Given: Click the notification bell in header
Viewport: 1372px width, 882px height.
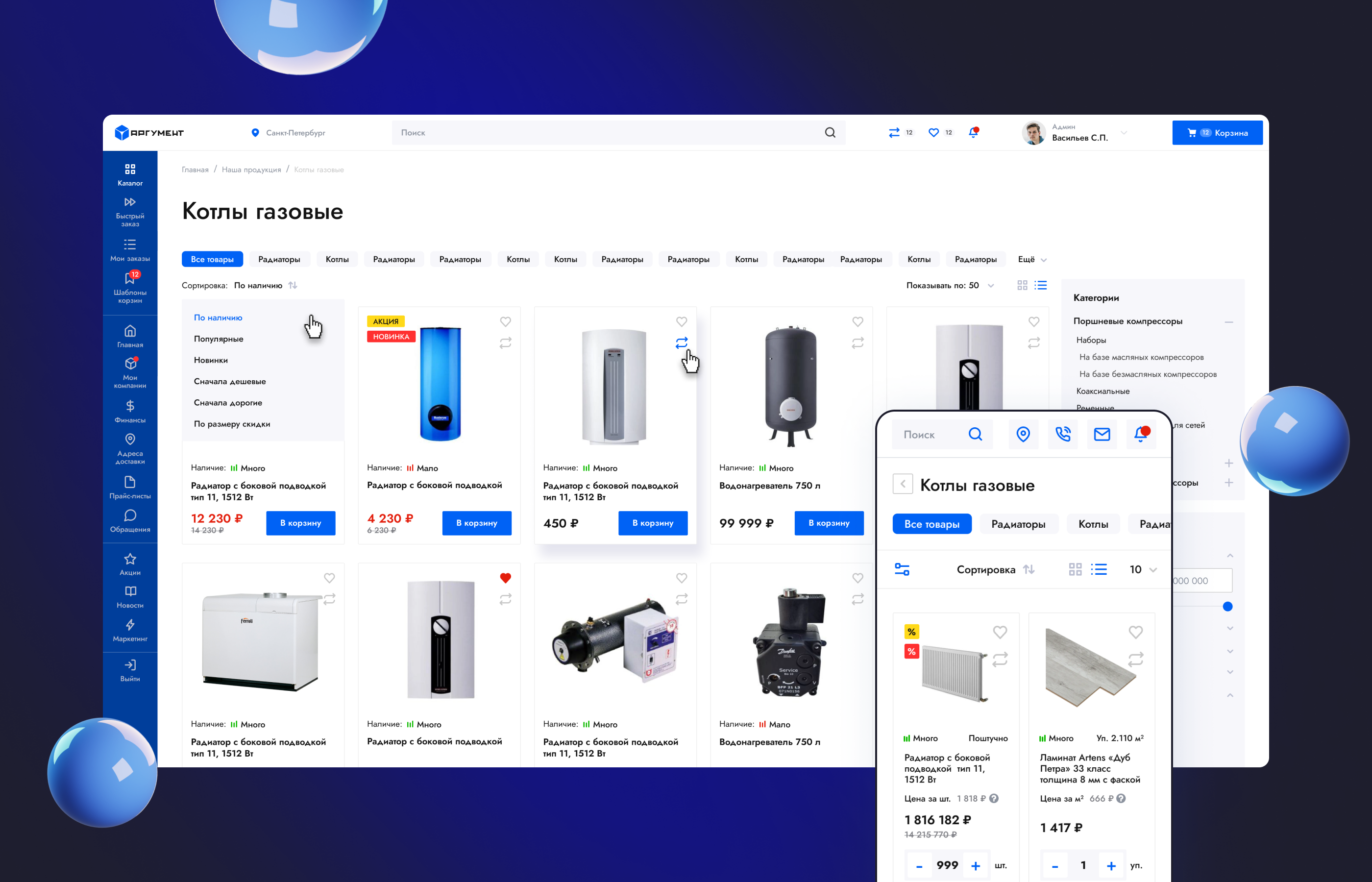Looking at the screenshot, I should [x=973, y=132].
